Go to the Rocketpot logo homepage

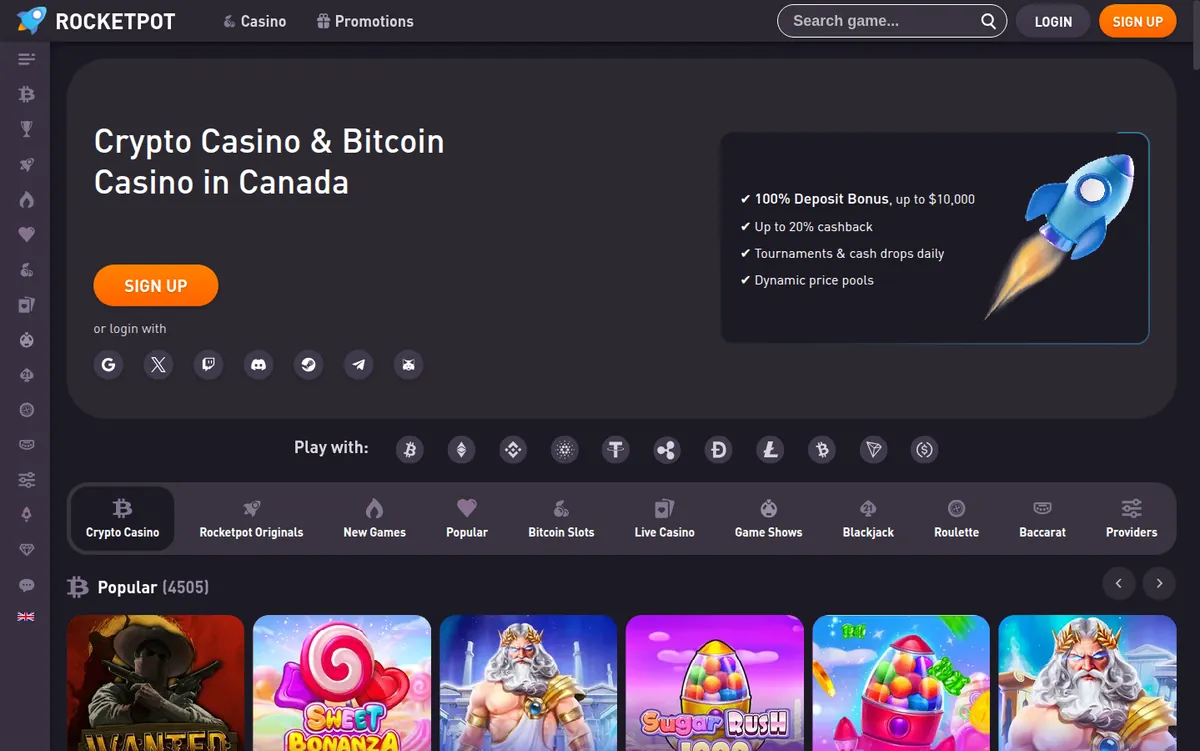tap(96, 20)
